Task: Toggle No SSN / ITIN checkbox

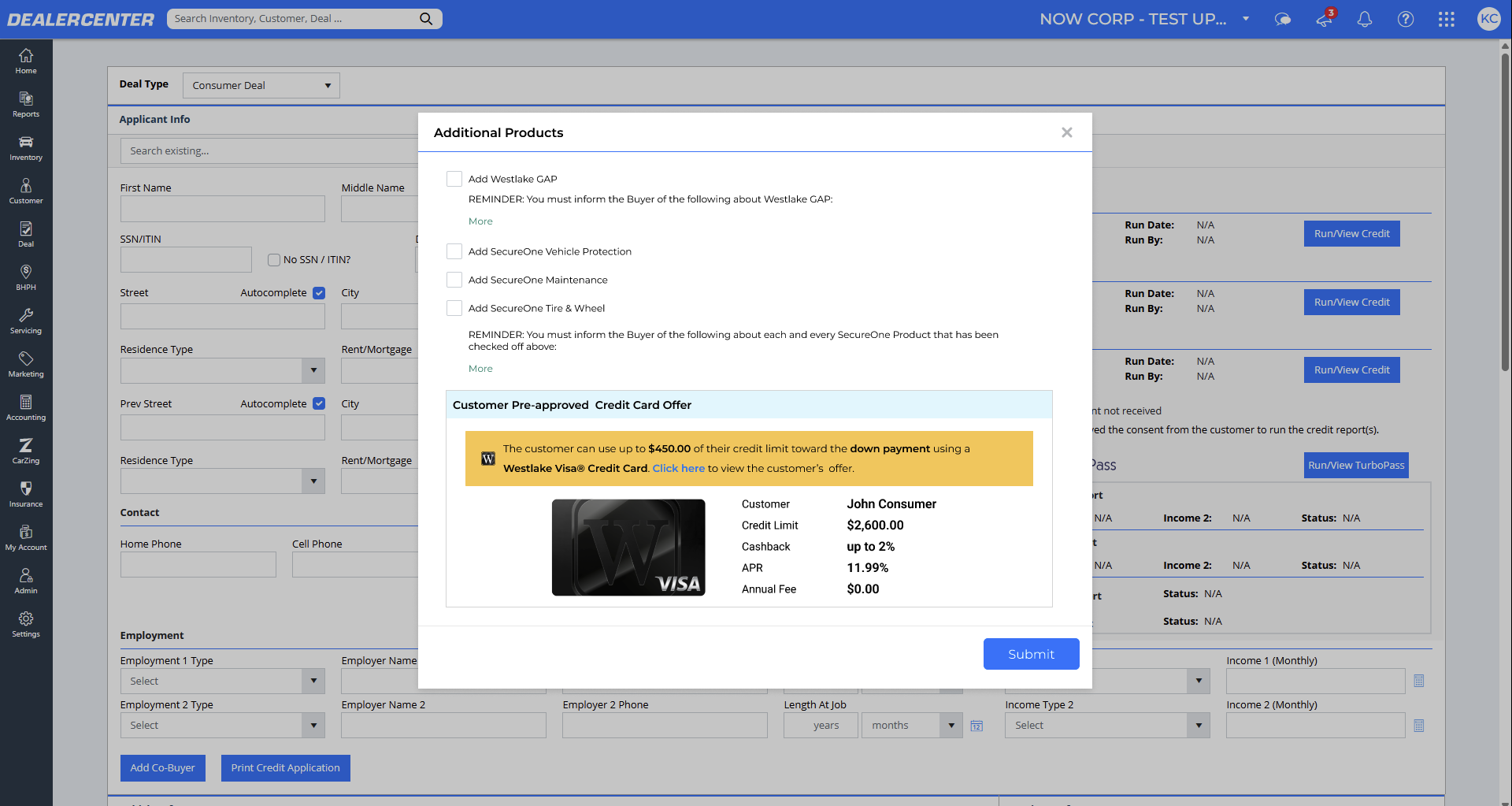Action: click(274, 260)
